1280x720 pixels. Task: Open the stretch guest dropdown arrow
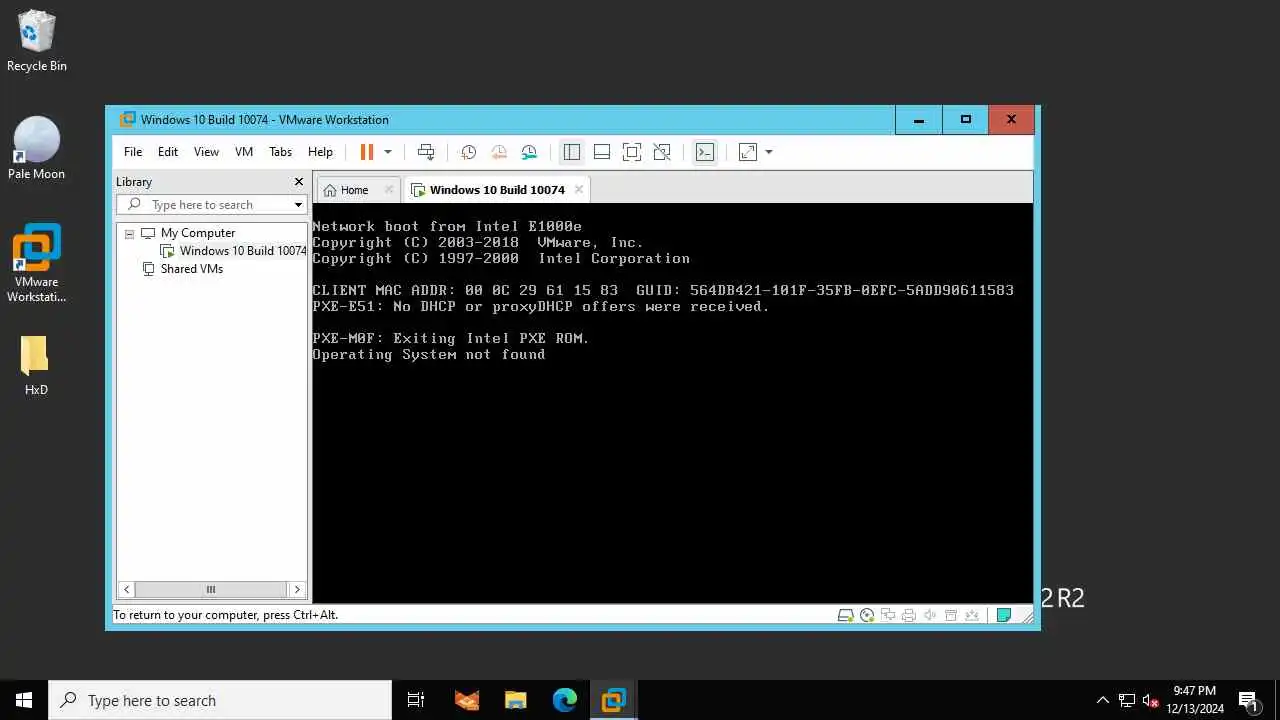click(769, 152)
